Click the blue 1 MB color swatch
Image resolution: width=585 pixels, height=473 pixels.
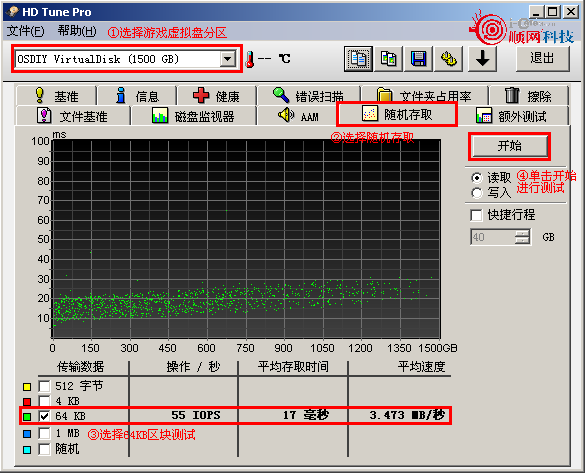27,434
